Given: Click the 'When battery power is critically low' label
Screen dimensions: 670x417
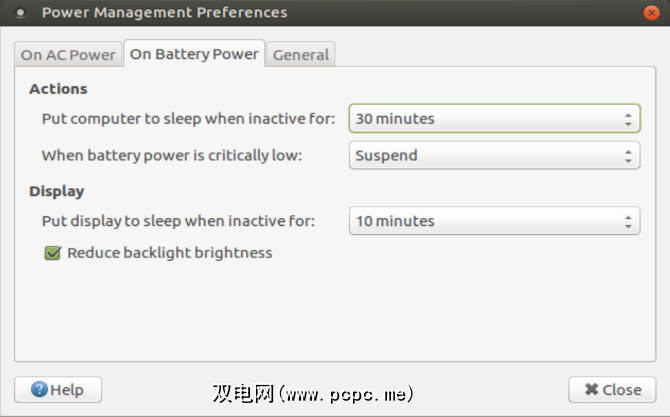Looking at the screenshot, I should 171,155.
